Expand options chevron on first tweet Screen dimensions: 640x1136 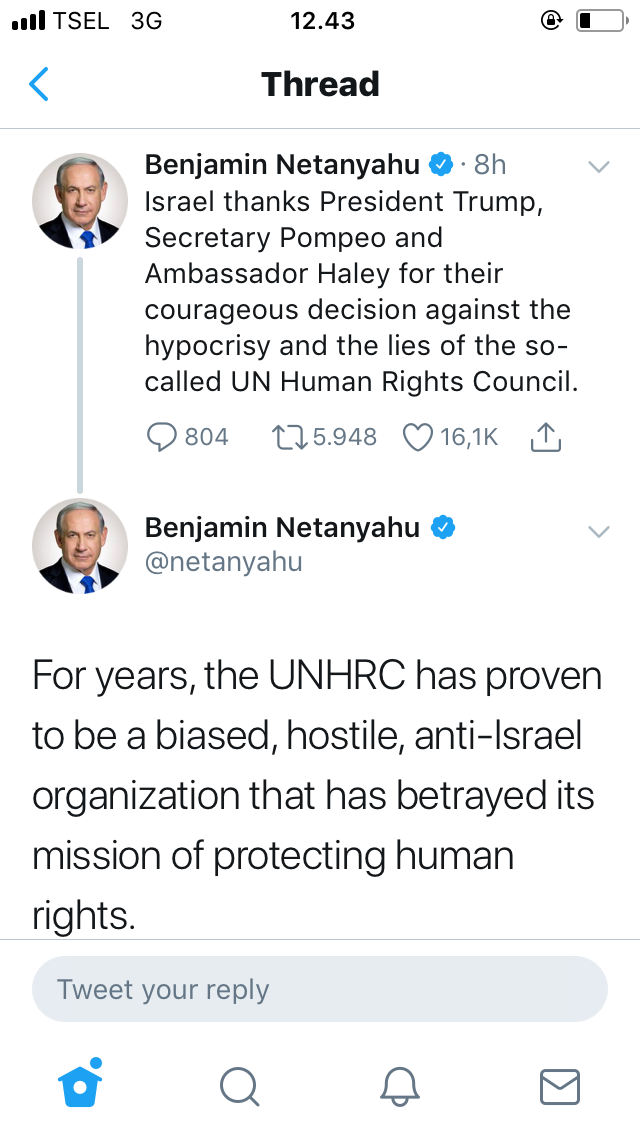click(598, 167)
